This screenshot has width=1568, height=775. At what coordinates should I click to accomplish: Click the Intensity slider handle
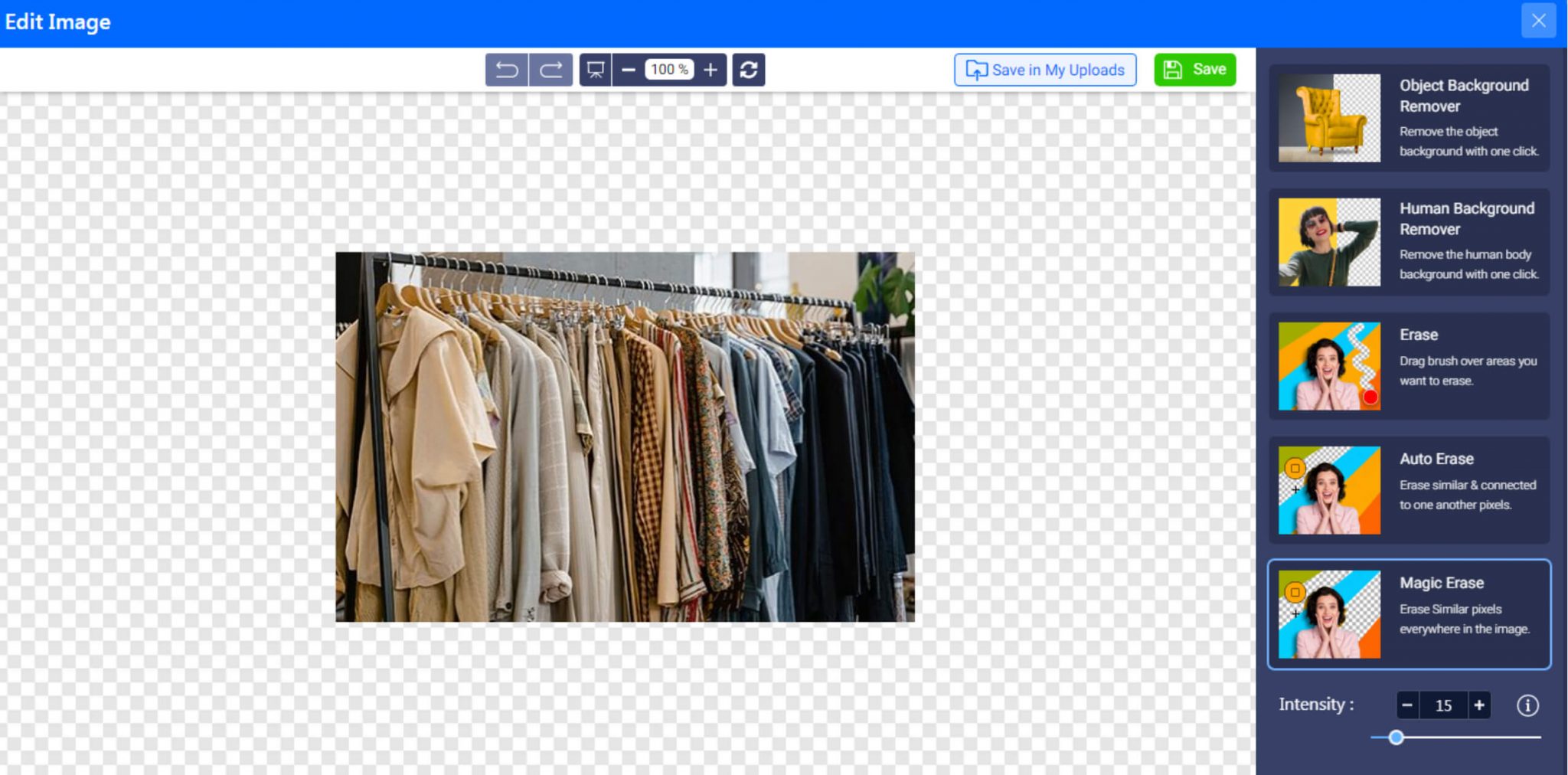1396,738
